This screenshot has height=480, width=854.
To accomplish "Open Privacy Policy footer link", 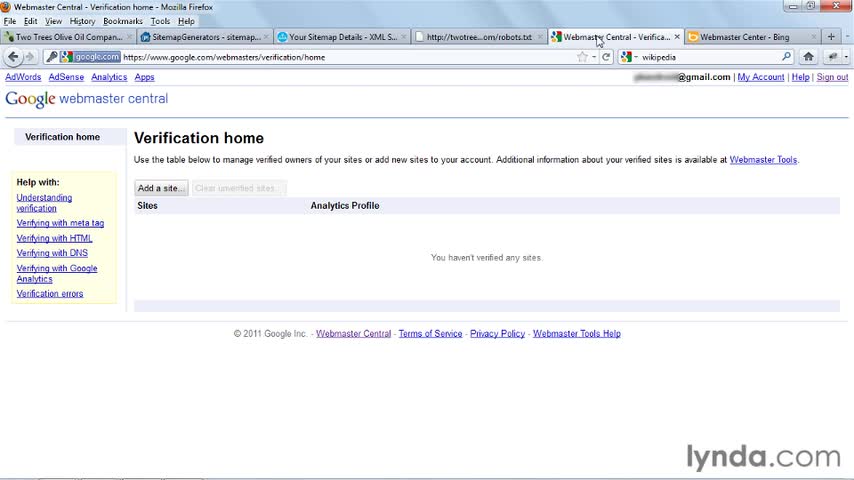I will coord(497,333).
